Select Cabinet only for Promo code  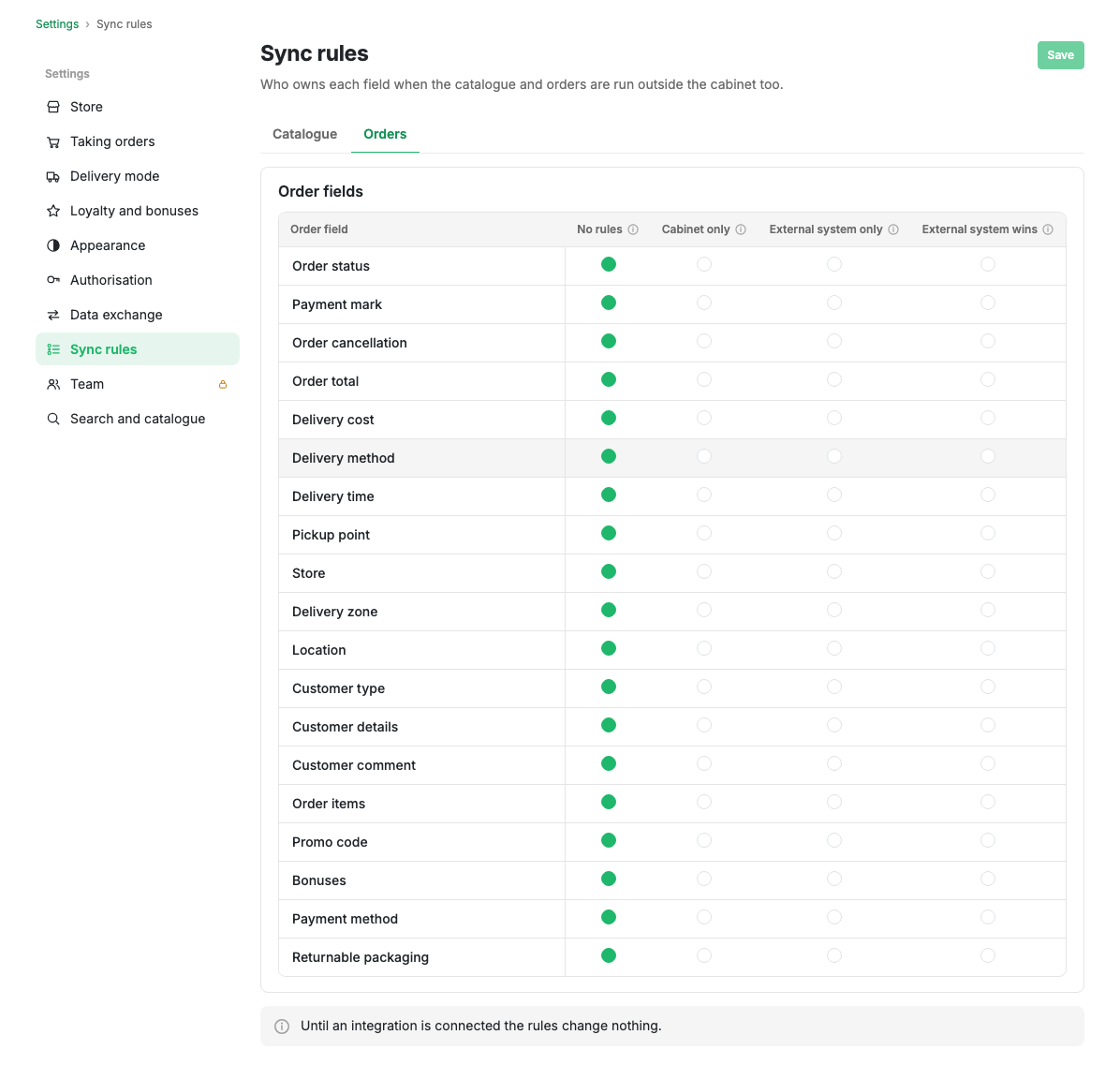704,840
